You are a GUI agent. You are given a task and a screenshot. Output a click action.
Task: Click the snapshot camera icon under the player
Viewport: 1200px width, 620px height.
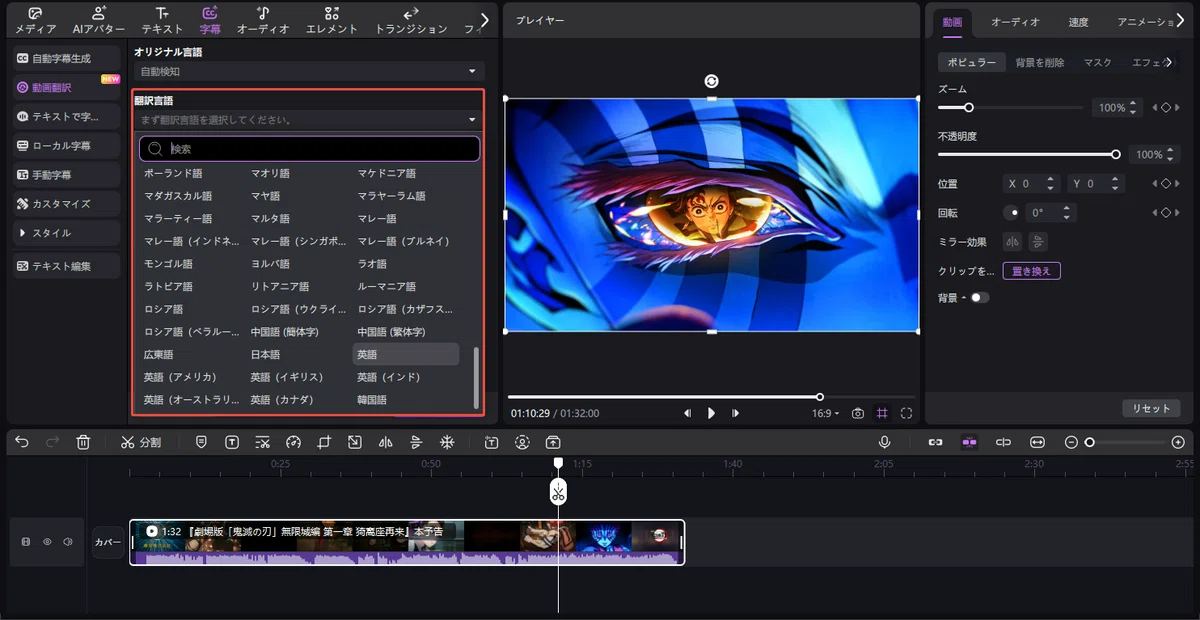(856, 411)
